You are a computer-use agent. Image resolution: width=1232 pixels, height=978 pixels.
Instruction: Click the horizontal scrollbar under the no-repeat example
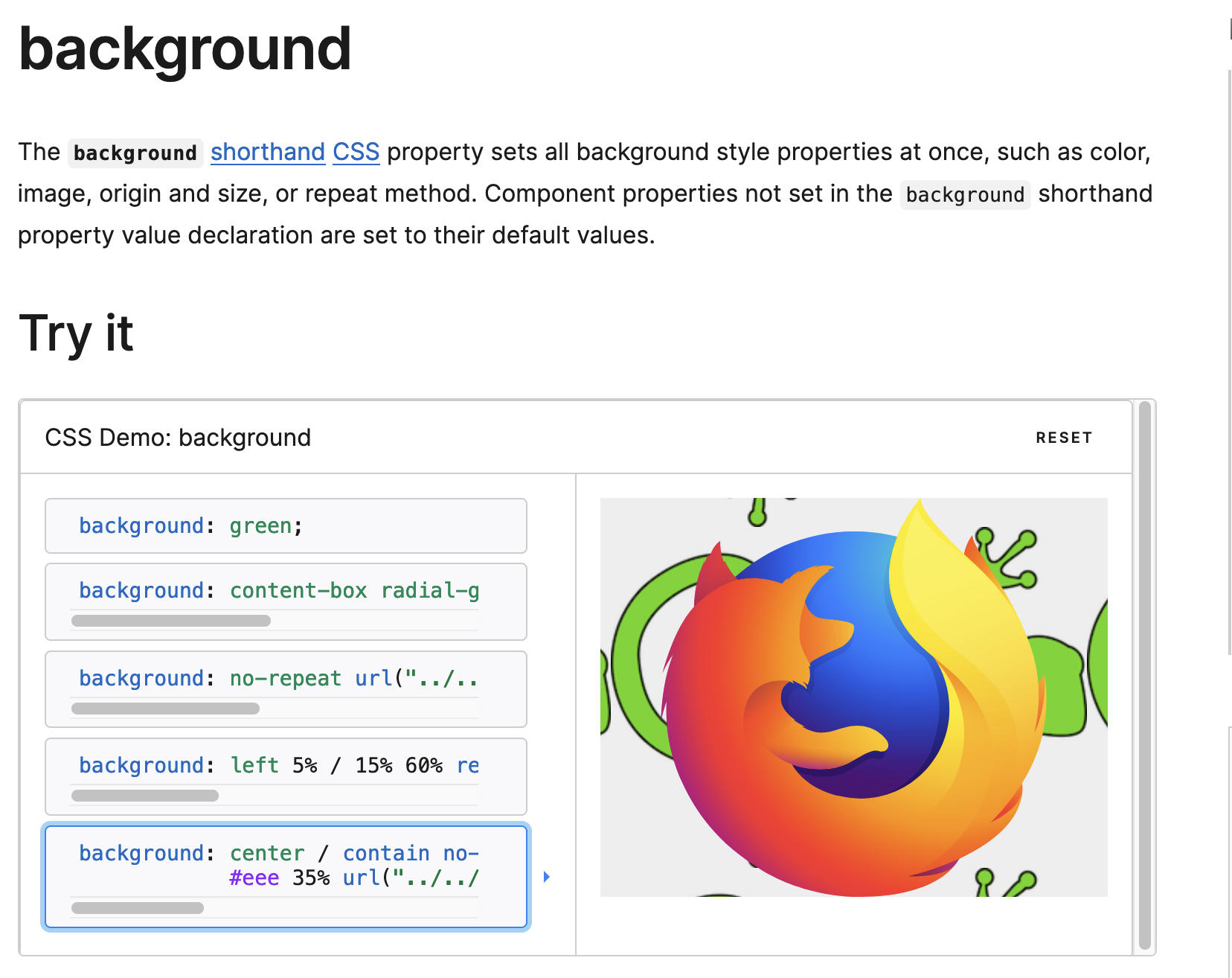point(165,709)
